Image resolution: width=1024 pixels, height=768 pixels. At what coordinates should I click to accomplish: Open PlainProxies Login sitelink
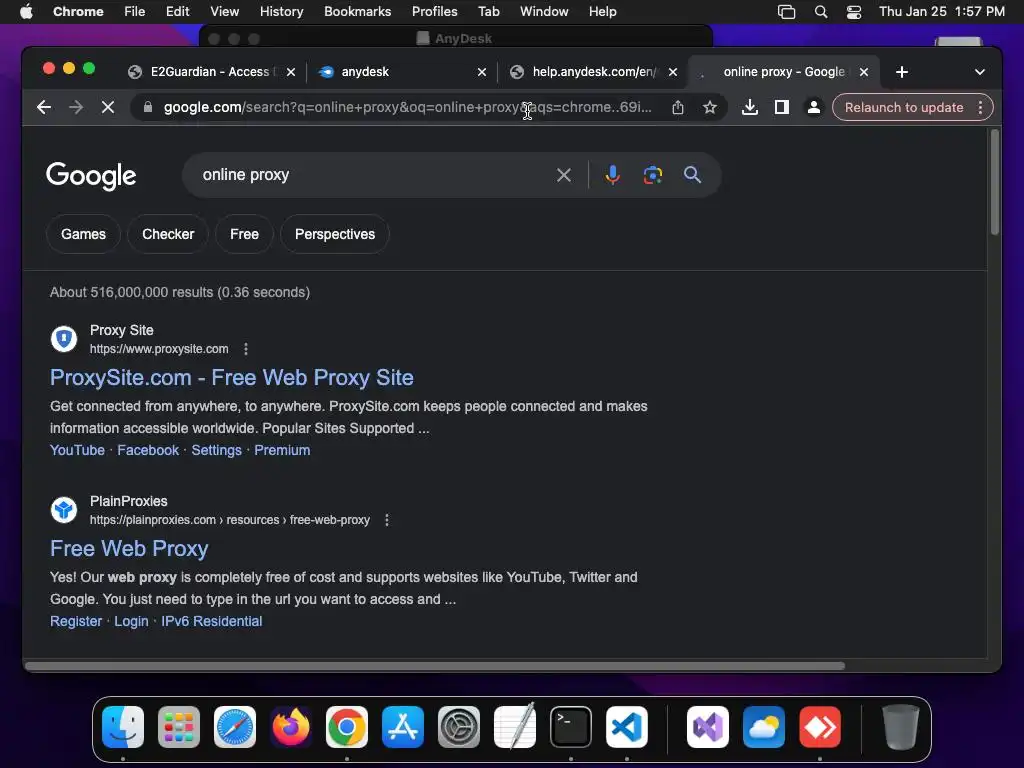(131, 621)
